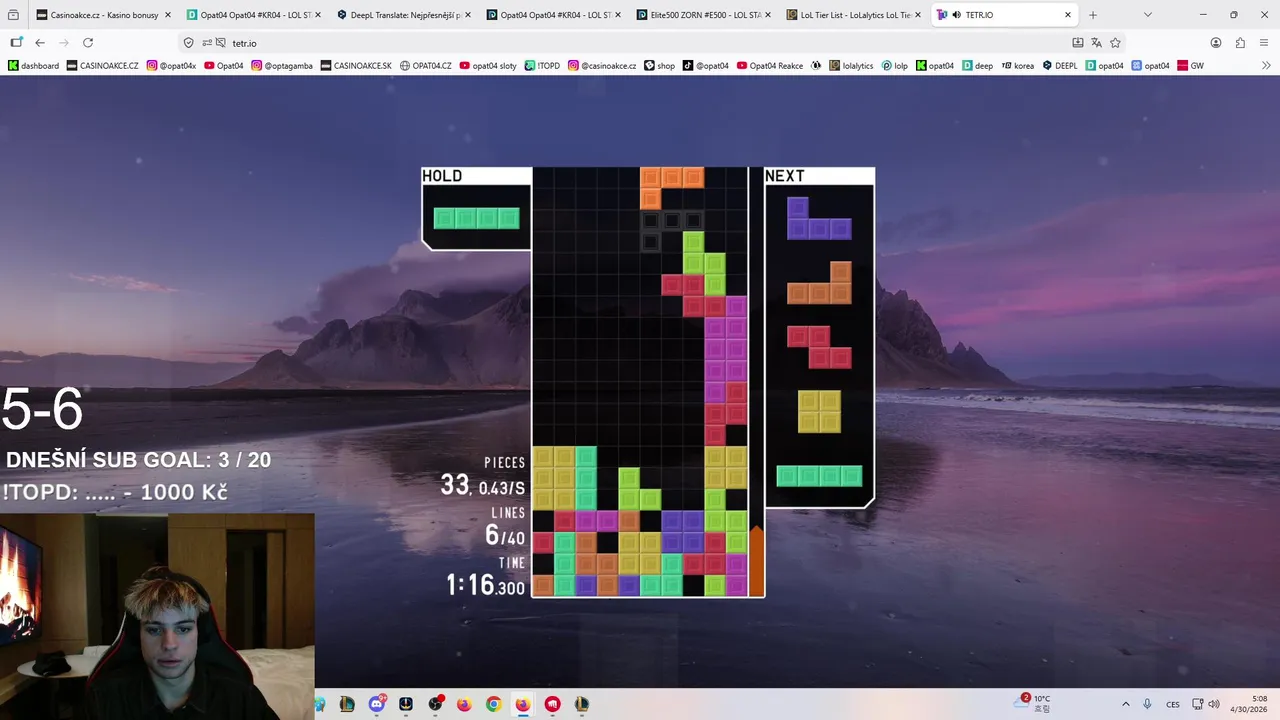The width and height of the screenshot is (1280, 720).
Task: Open the dashboard bookmark
Action: [x=33, y=66]
